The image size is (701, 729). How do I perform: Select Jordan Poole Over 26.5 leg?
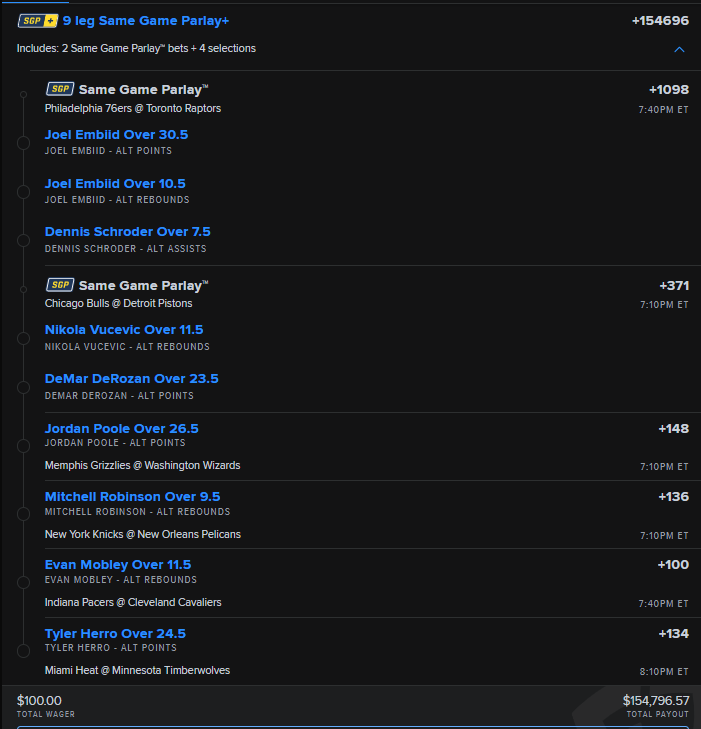[x=121, y=428]
